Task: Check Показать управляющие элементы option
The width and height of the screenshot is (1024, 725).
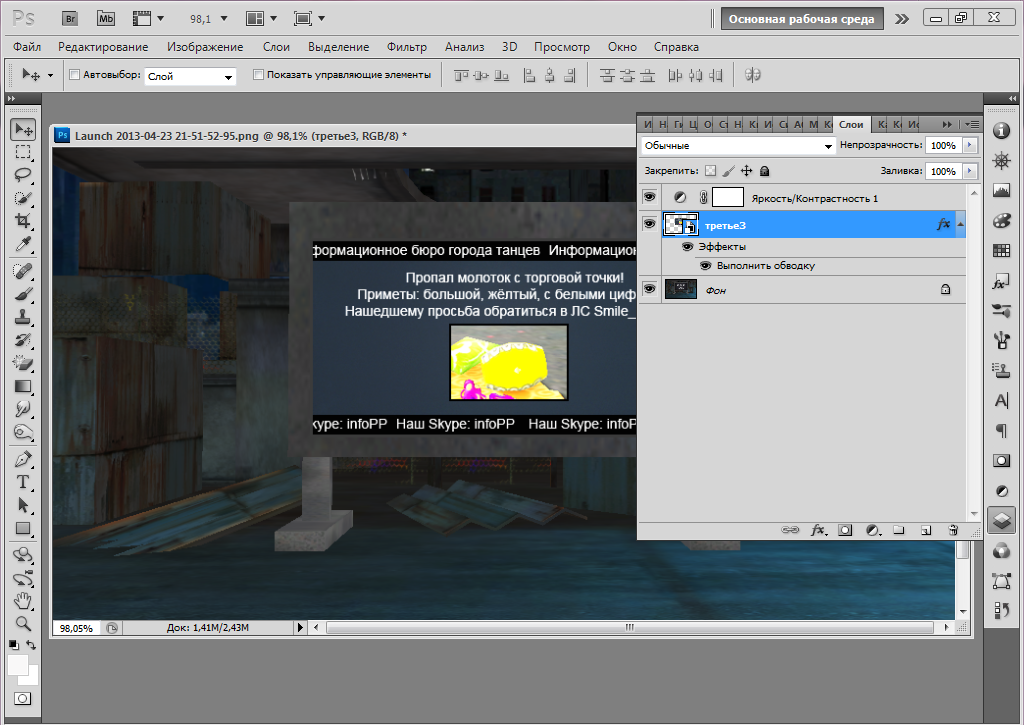Action: [258, 75]
